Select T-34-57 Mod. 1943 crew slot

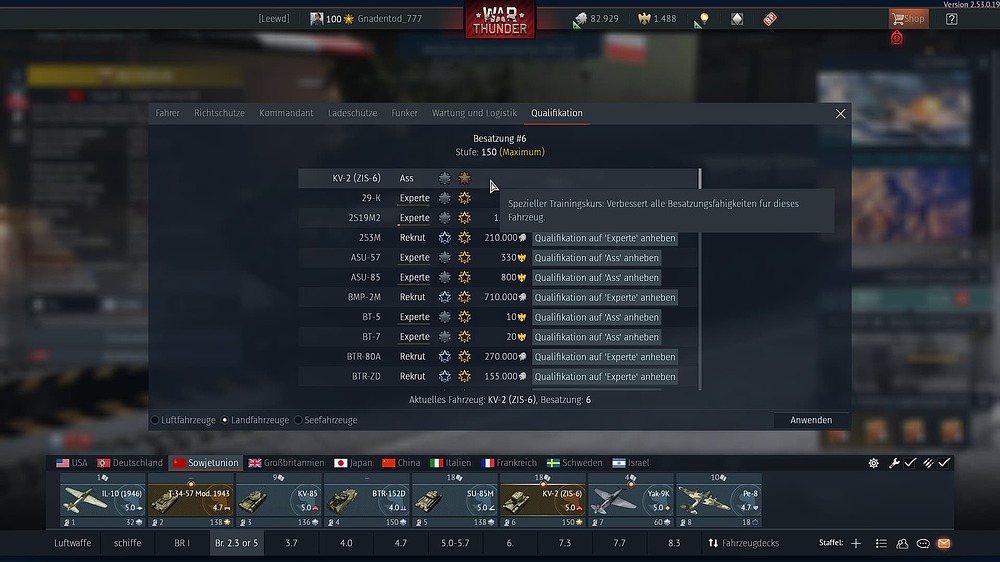[191, 500]
